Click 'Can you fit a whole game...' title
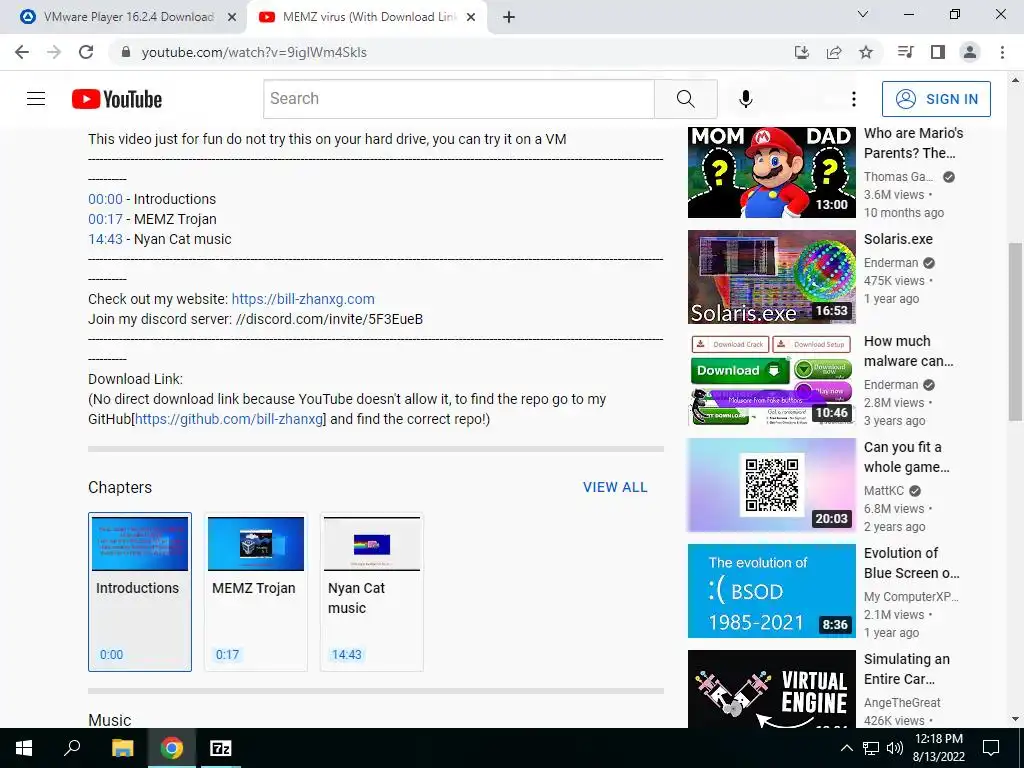The image size is (1024, 768). [x=906, y=457]
